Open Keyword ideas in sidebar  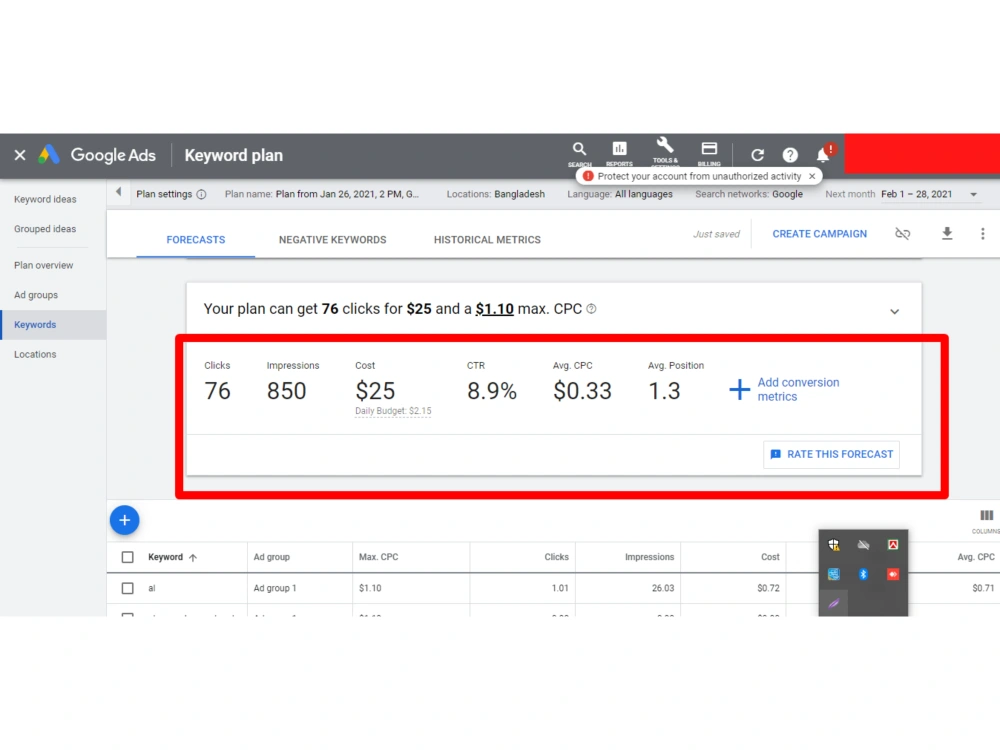(45, 200)
